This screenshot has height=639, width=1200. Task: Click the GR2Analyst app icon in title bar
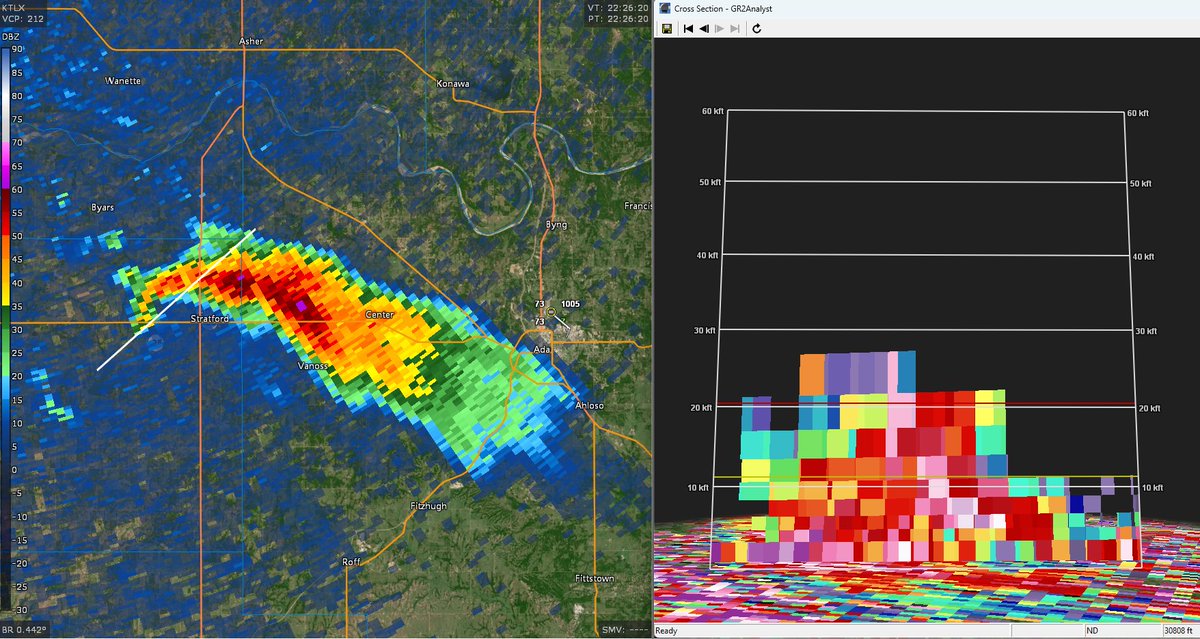point(665,8)
